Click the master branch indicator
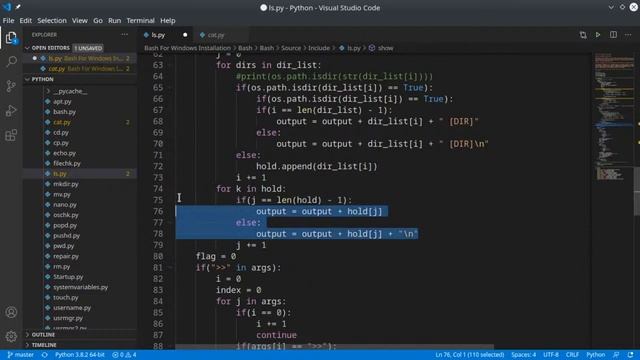Viewport: 640px width, 360px height. coord(20,355)
